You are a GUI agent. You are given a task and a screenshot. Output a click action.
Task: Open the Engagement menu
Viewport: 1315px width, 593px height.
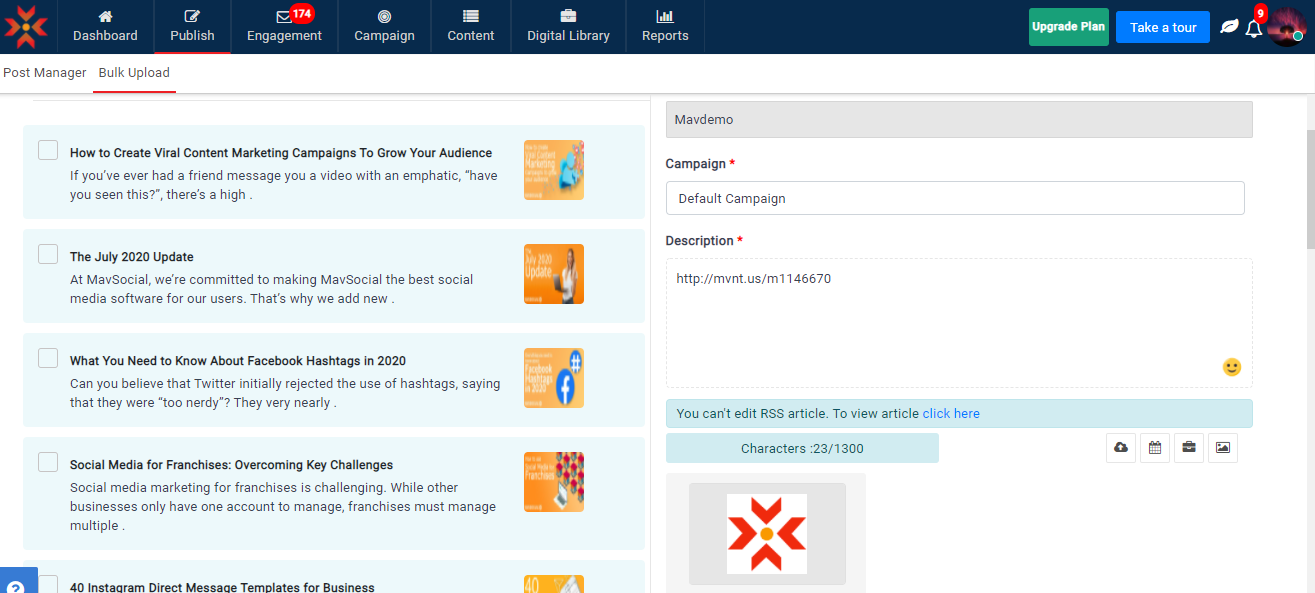[284, 27]
